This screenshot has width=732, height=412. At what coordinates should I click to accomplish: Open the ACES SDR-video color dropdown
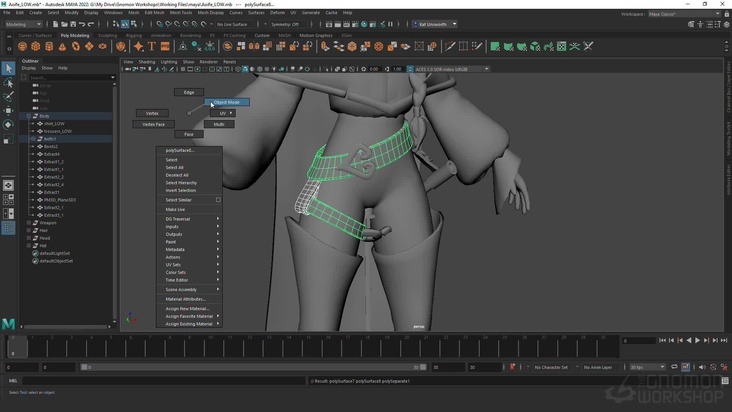(452, 69)
